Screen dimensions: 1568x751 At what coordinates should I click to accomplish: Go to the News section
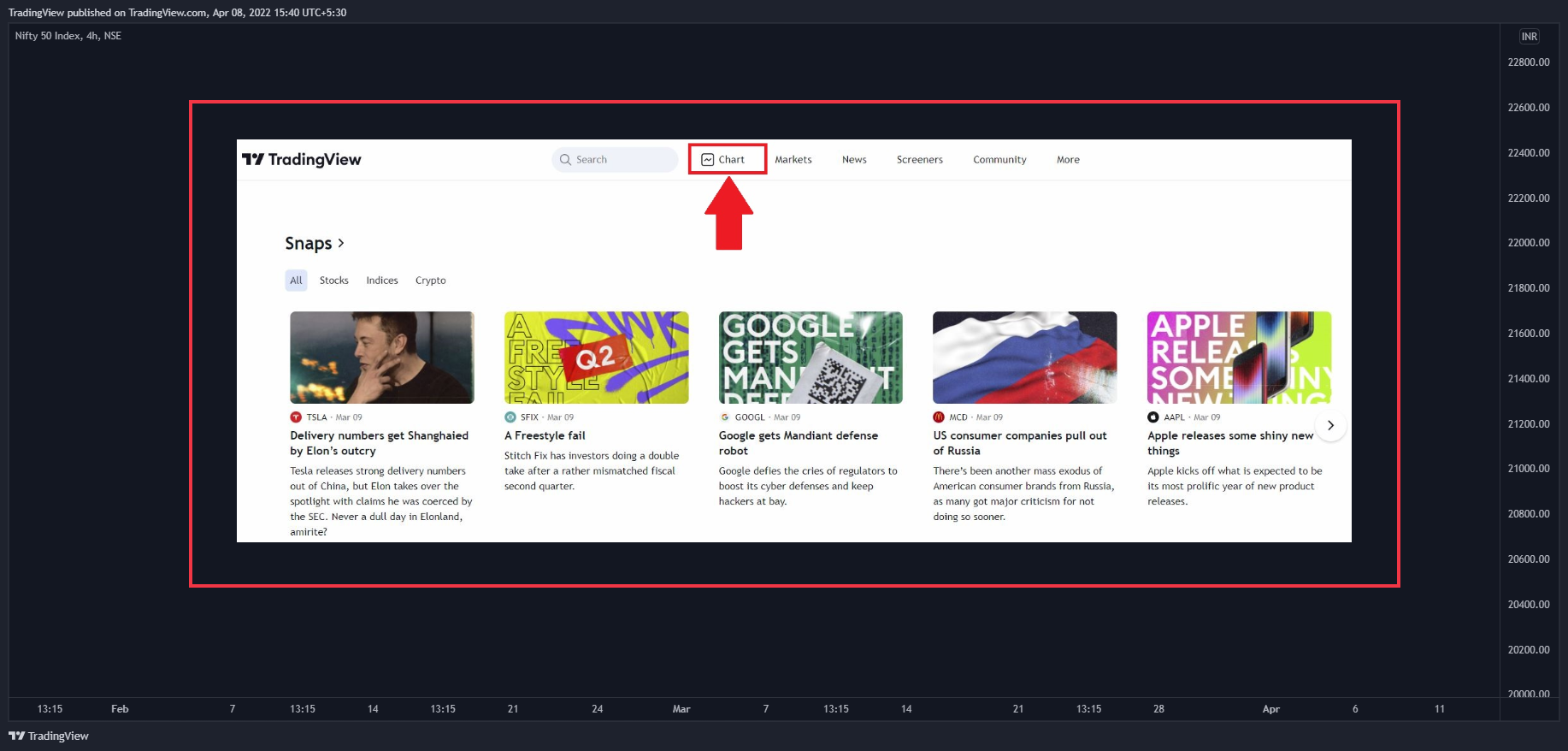(x=854, y=160)
